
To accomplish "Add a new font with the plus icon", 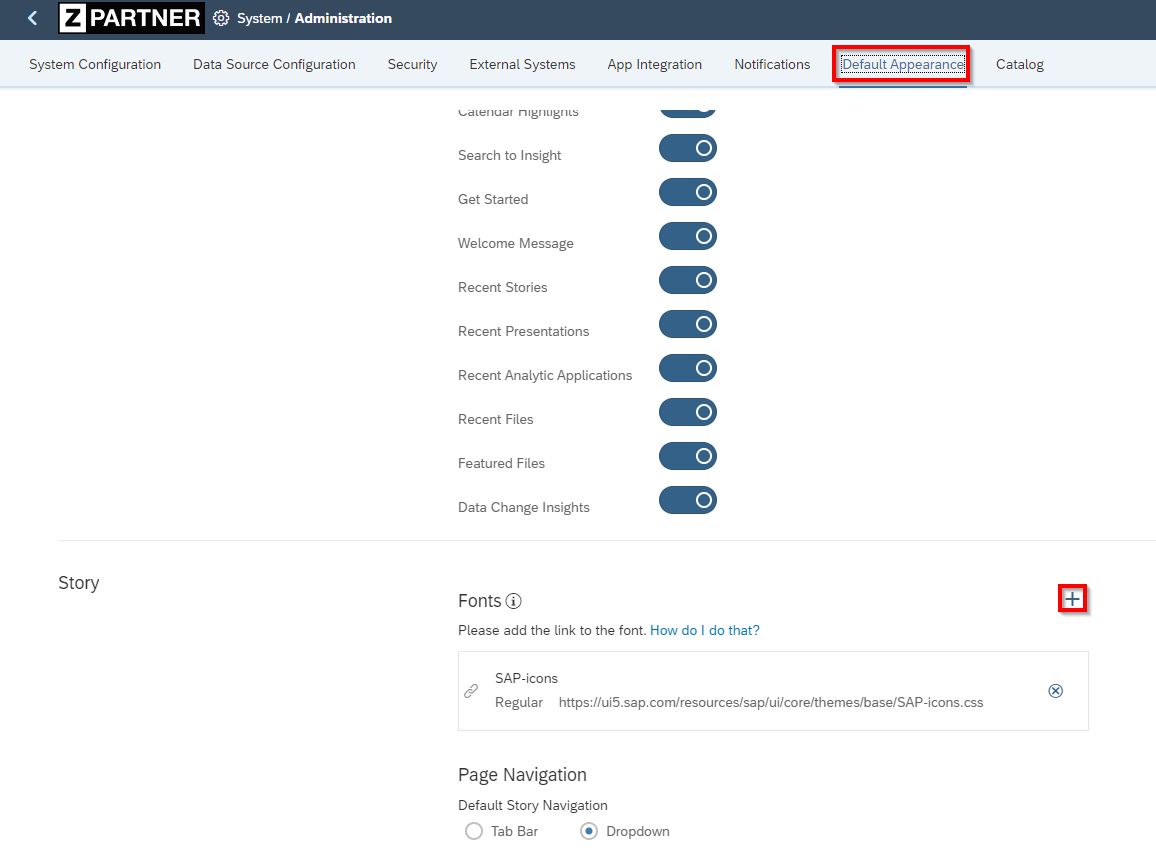I will (x=1071, y=598).
